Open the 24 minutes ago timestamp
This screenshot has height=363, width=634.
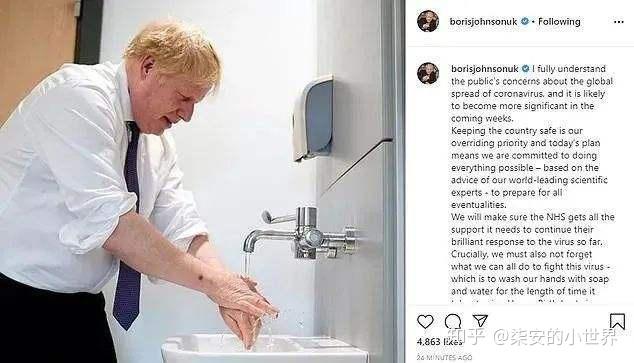[444, 357]
